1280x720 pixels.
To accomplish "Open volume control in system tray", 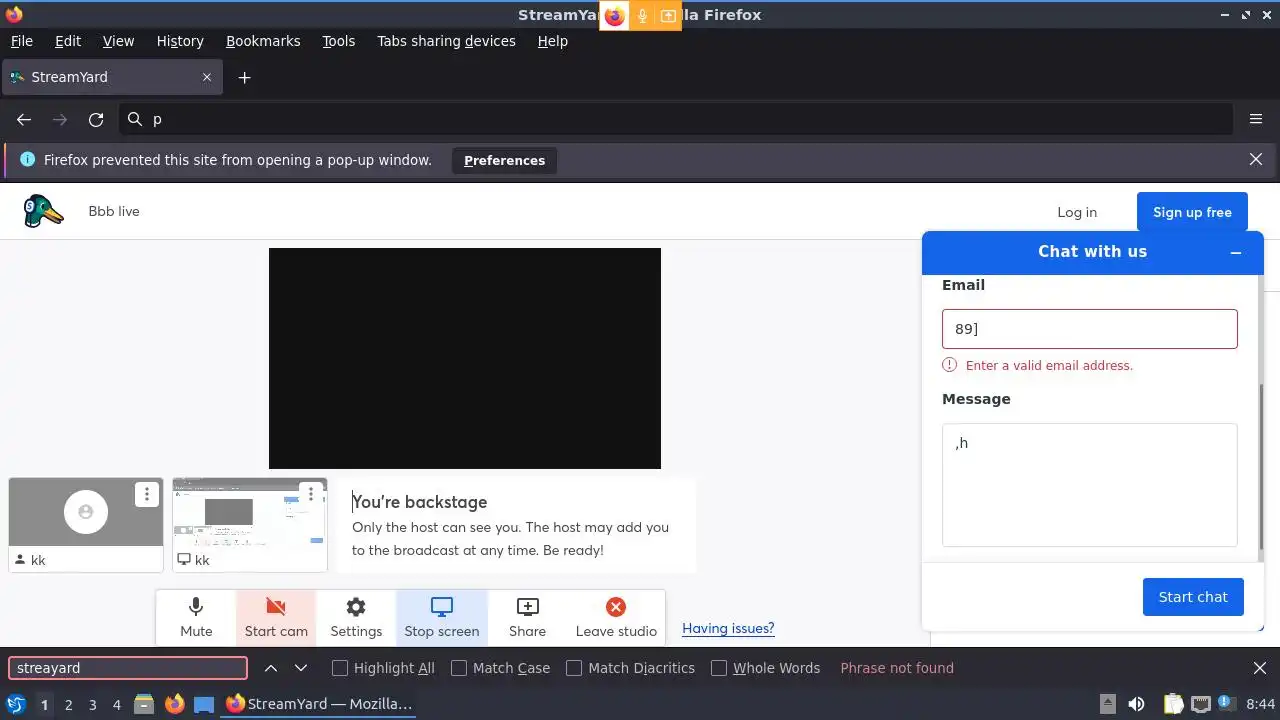I will pyautogui.click(x=1136, y=704).
